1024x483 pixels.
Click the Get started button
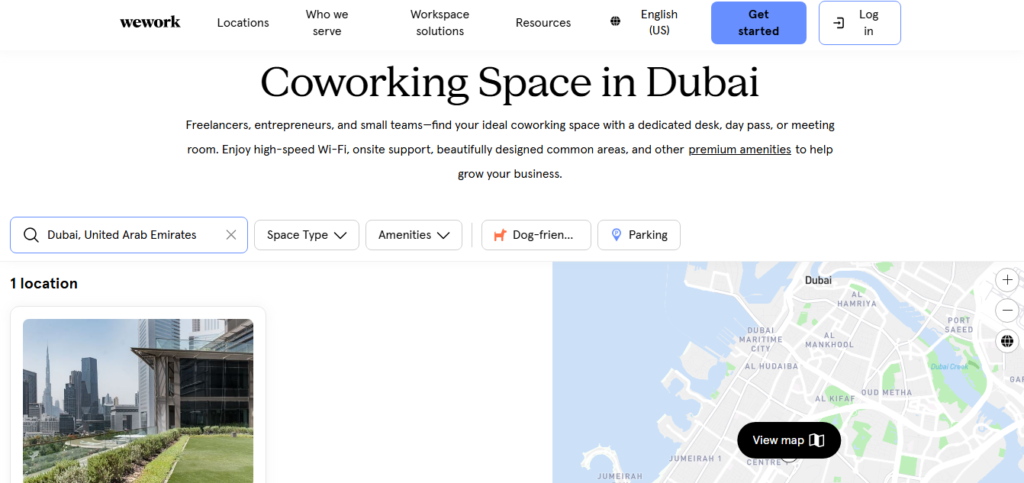759,23
